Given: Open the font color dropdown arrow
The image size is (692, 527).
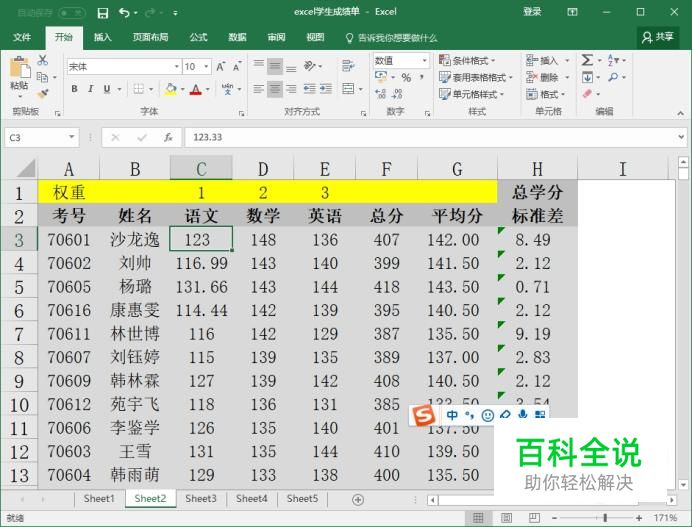Looking at the screenshot, I should click(207, 89).
